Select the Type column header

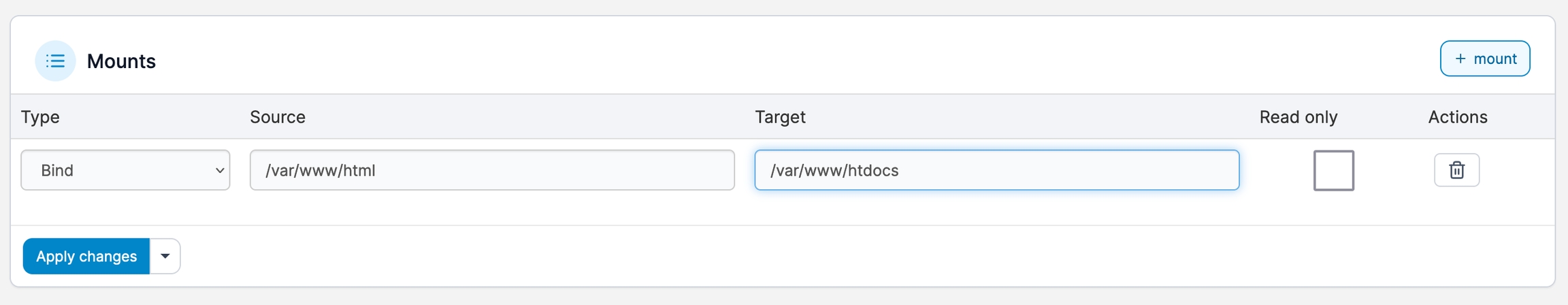click(40, 117)
